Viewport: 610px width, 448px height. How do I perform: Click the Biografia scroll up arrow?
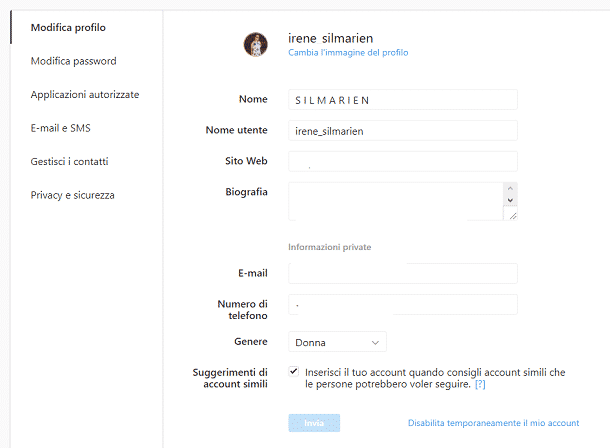coord(510,188)
